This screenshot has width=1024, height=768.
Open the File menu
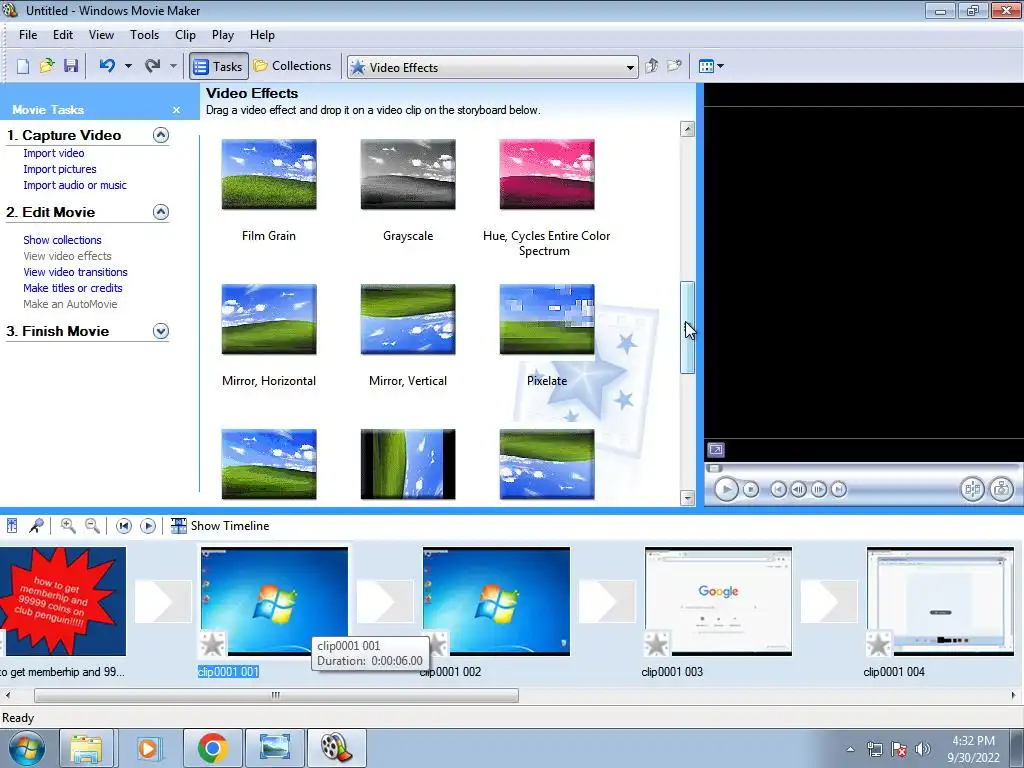click(28, 35)
